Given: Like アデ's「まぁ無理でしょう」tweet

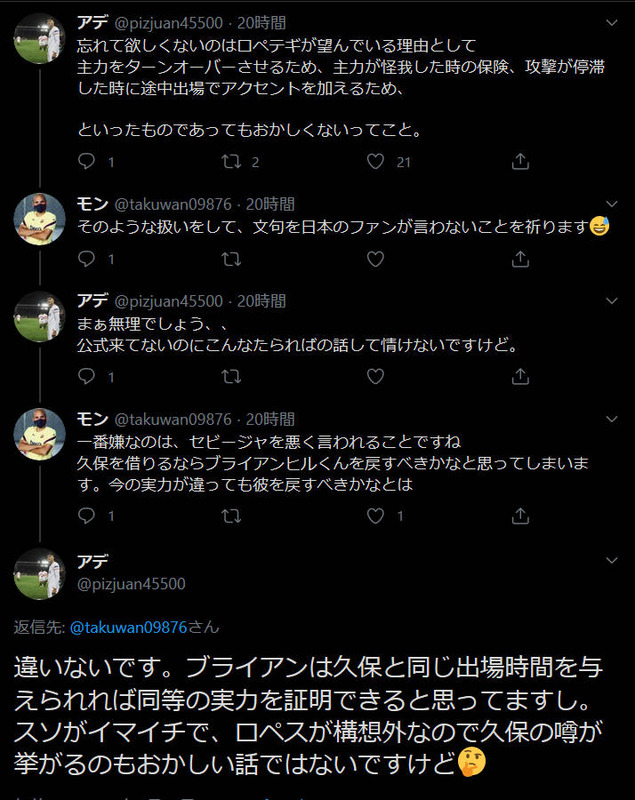Looking at the screenshot, I should pyautogui.click(x=375, y=377).
